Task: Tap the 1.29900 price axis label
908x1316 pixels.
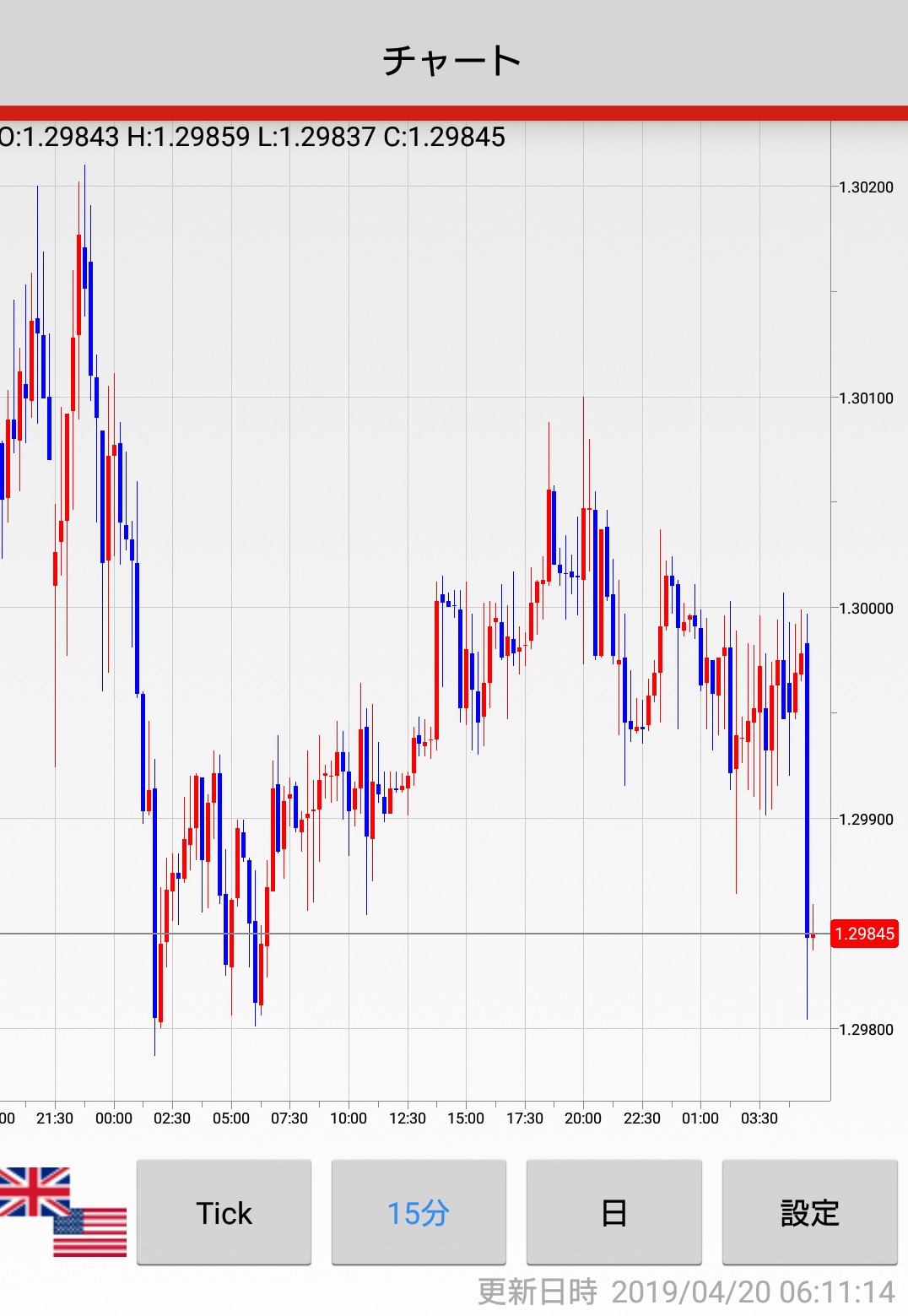Action: 865,820
